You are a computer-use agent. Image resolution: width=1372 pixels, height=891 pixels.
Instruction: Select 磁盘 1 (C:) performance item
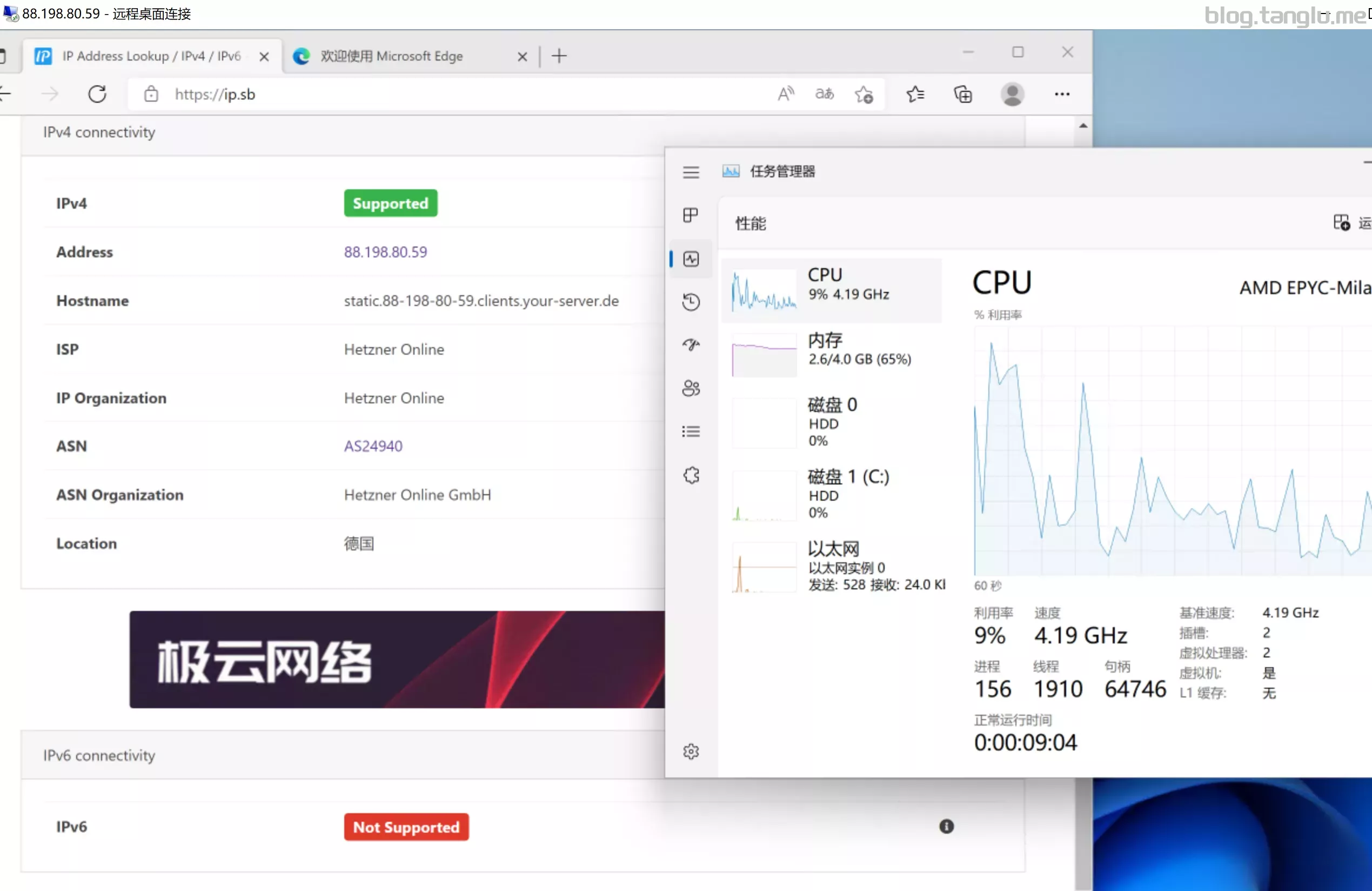pos(831,495)
